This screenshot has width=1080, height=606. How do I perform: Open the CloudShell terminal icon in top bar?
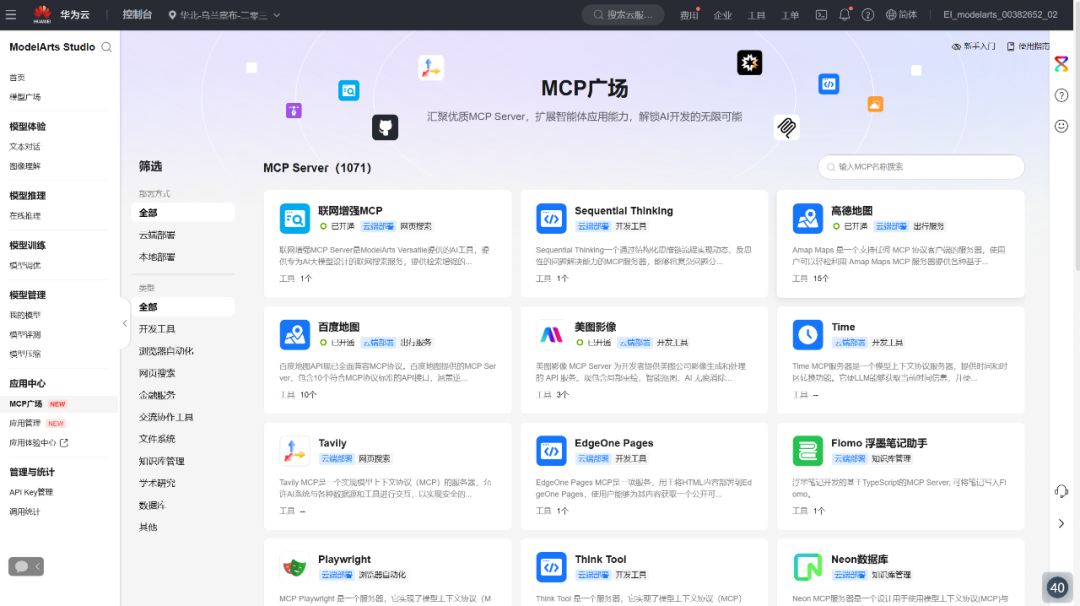click(x=820, y=15)
